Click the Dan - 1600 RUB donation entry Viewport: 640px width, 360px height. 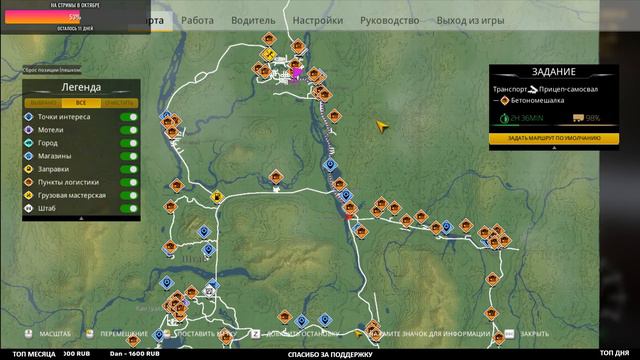(135, 354)
